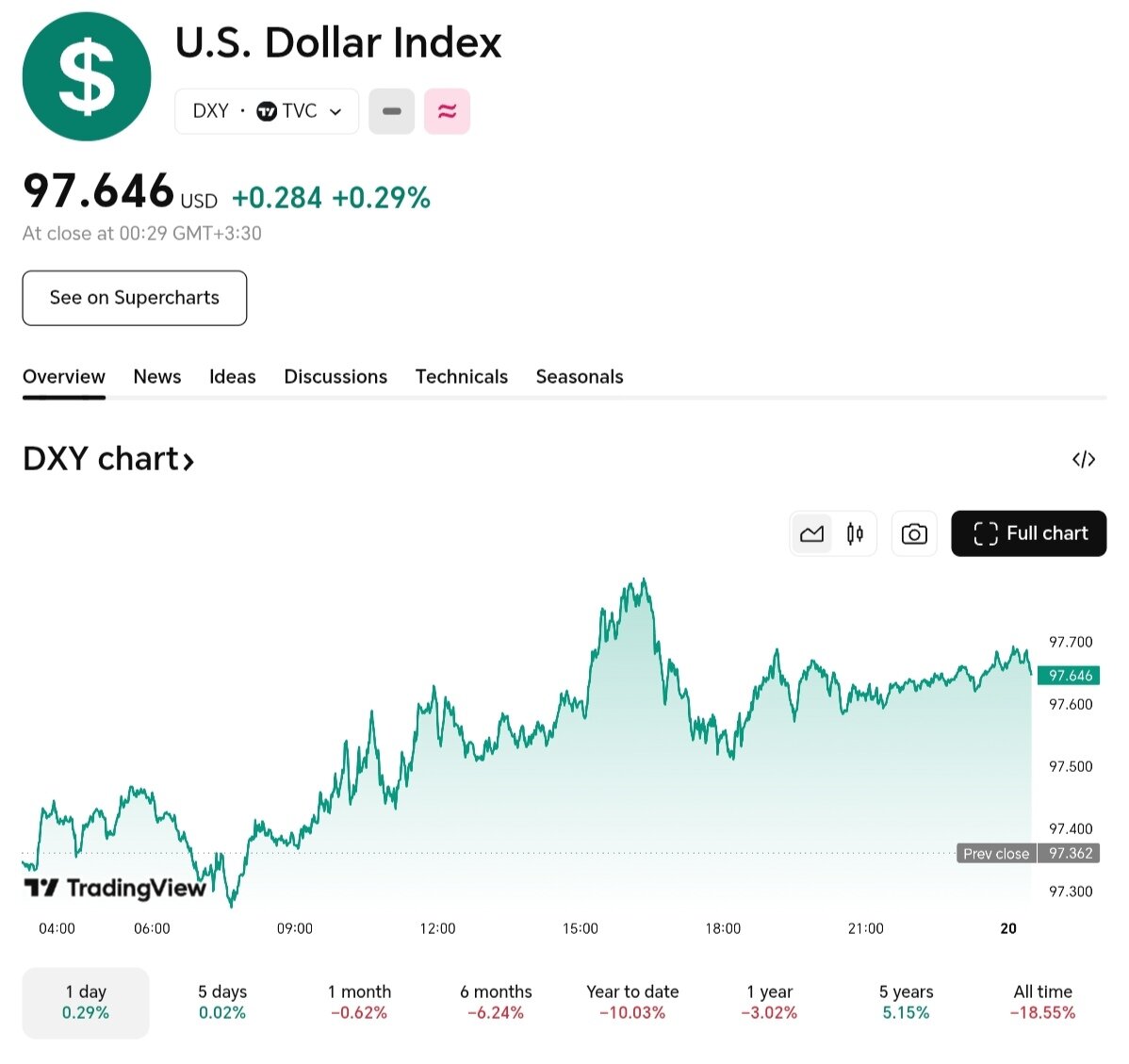
Task: Click the Prev close price label
Action: click(x=996, y=854)
